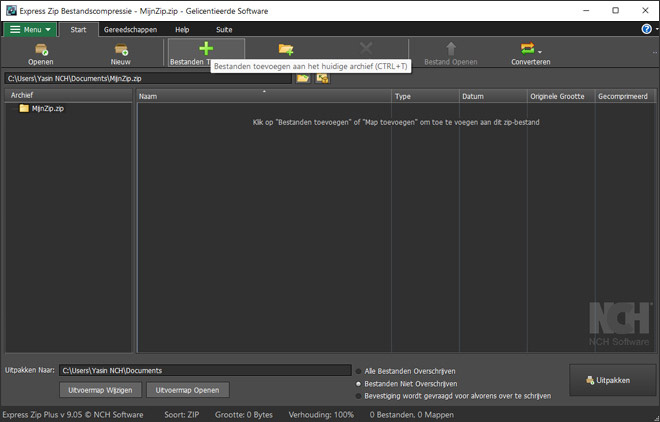Open an archive with the Openen button
This screenshot has width=660, height=422.
[x=41, y=54]
